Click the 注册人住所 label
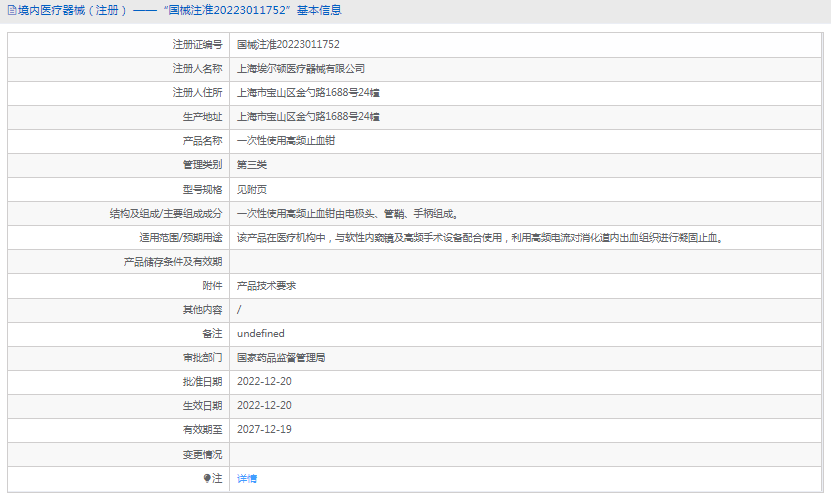831x495 pixels. point(197,93)
